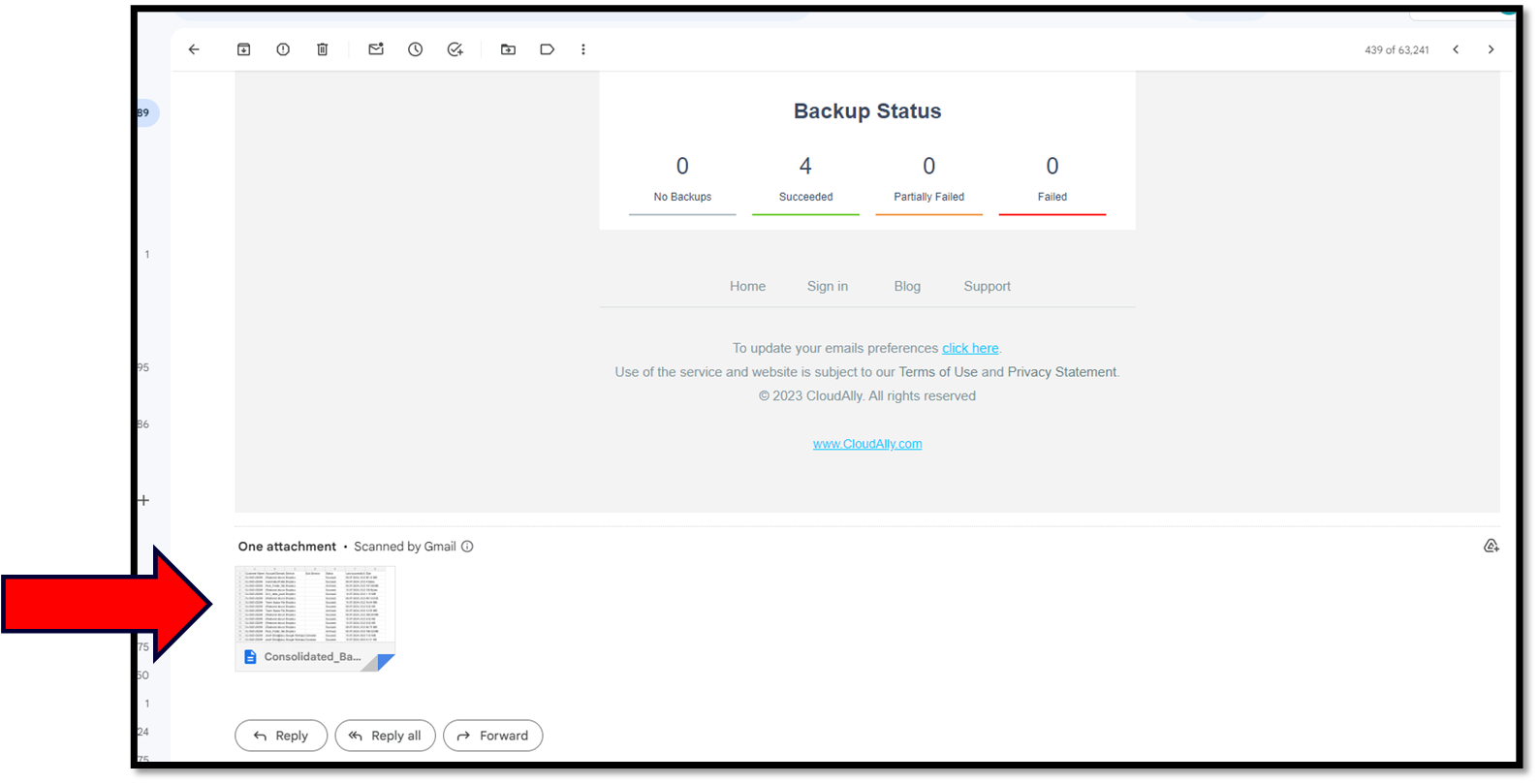Click the 'No Backups' label
Viewport: 1539px width, 784px height.
[682, 197]
